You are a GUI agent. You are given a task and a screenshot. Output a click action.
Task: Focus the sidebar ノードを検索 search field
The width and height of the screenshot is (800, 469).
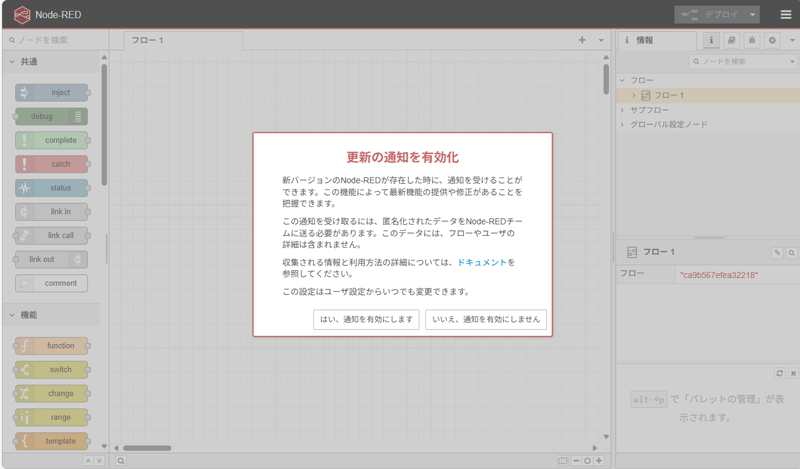click(x=738, y=61)
